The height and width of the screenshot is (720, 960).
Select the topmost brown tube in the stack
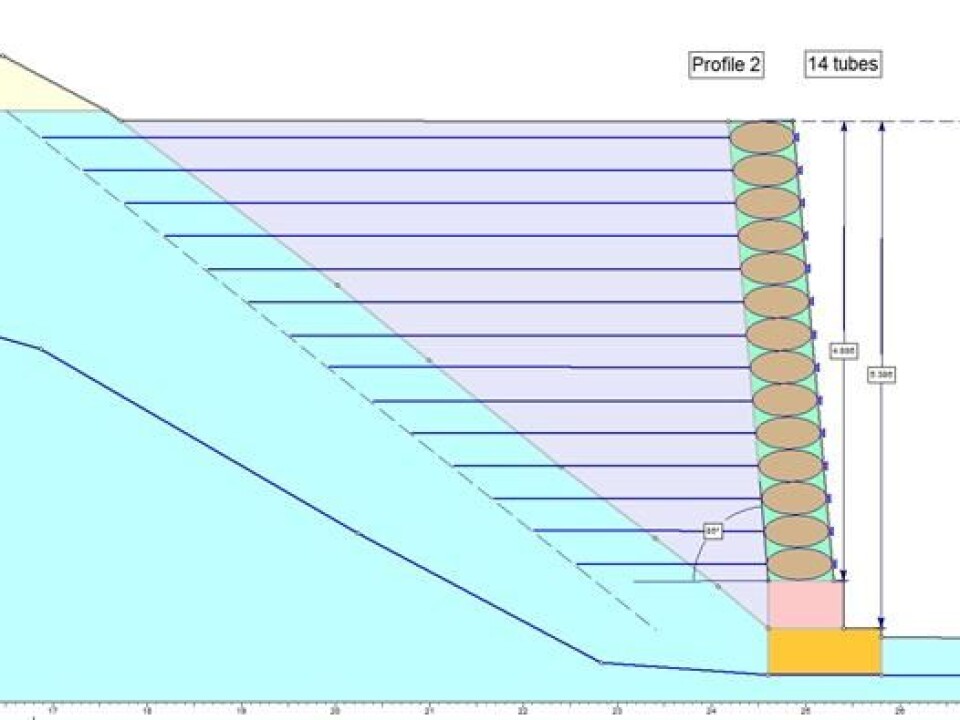(x=762, y=137)
